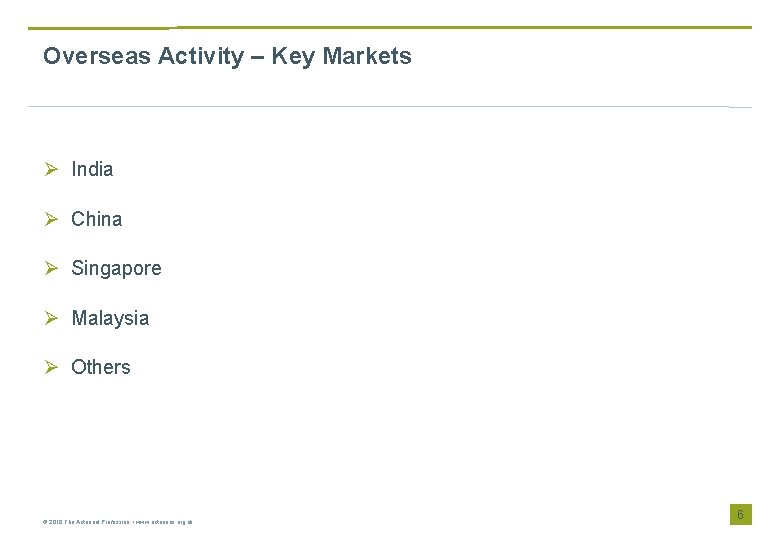Click the arrow bullet beside China
Screen dimensions: 780x540
click(51, 219)
